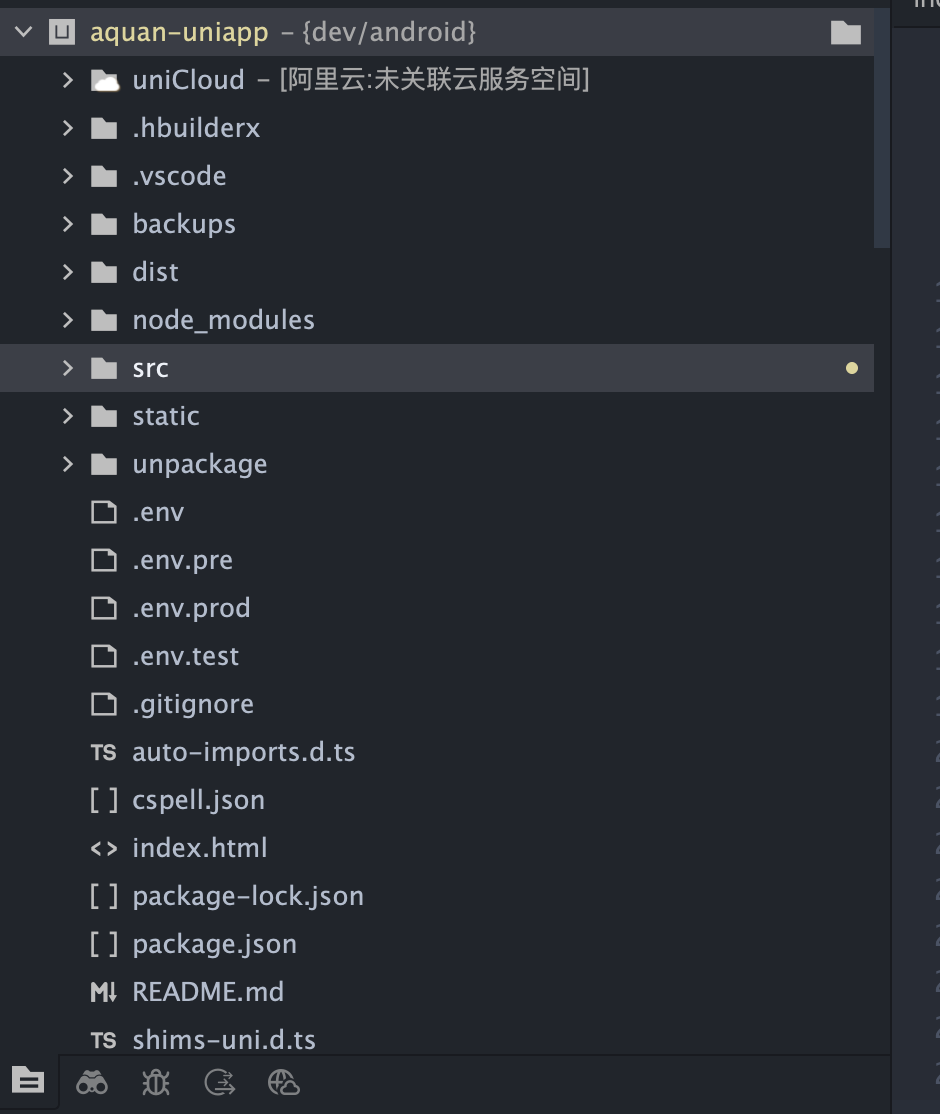
Task: Open the bug debug panel
Action: (156, 1081)
